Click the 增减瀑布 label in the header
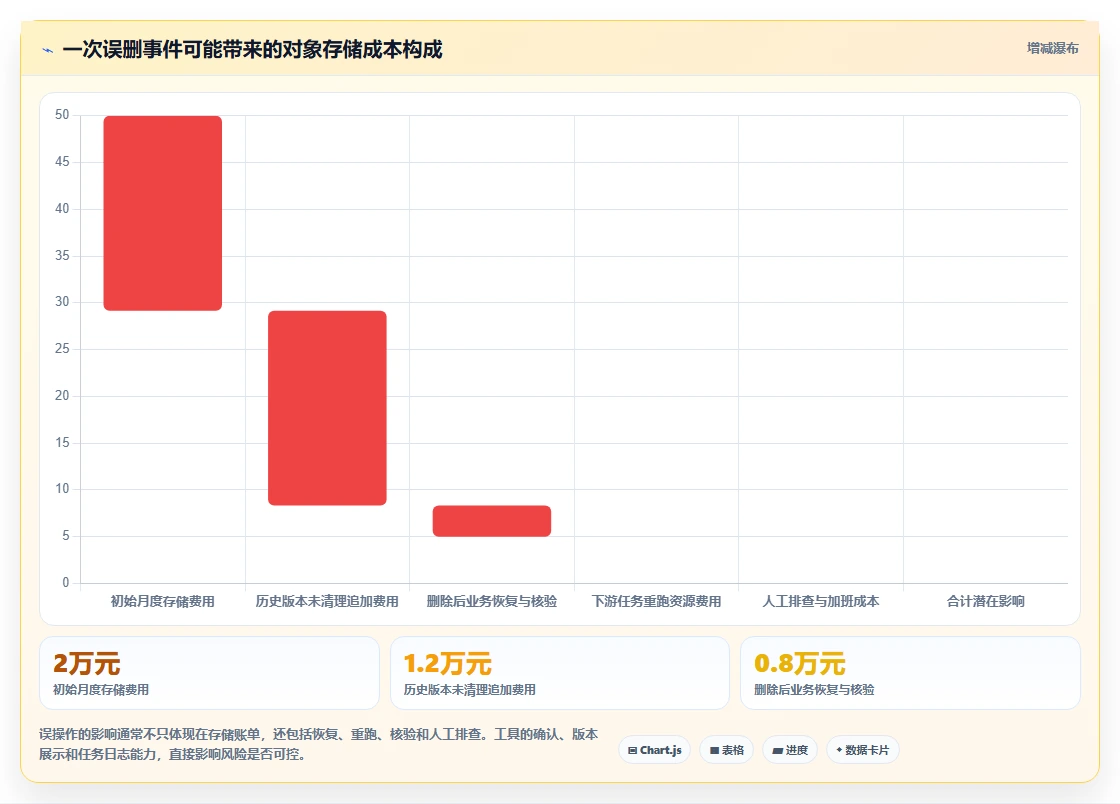The height and width of the screenshot is (804, 1120). 1053,48
